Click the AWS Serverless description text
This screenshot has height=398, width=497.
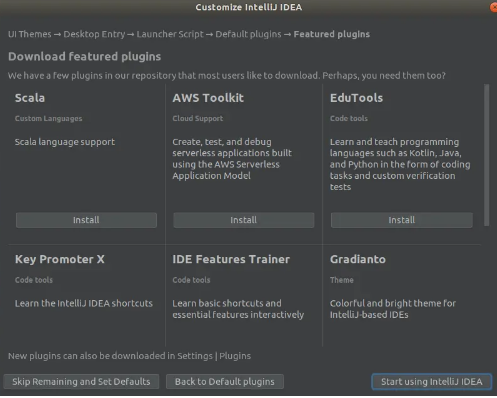pyautogui.click(x=232, y=159)
